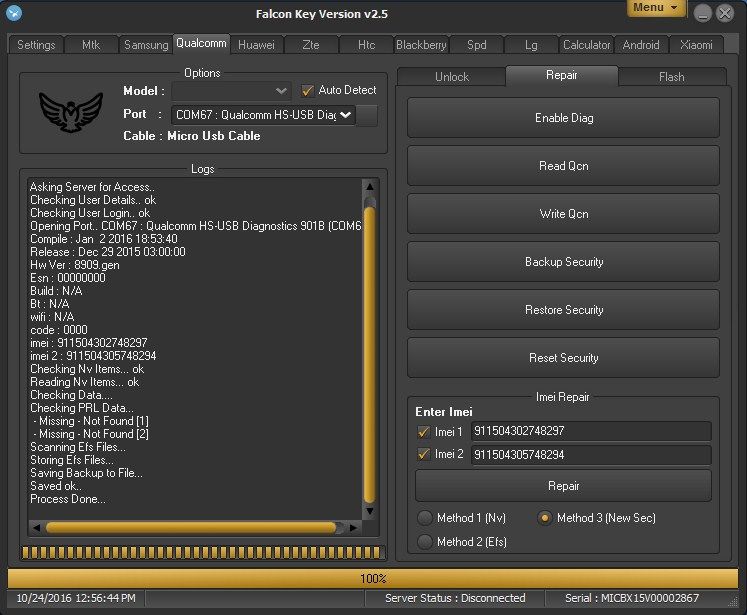The image size is (747, 615).
Task: Click the Falcon Key bird icon in title bar
Action: [14, 12]
